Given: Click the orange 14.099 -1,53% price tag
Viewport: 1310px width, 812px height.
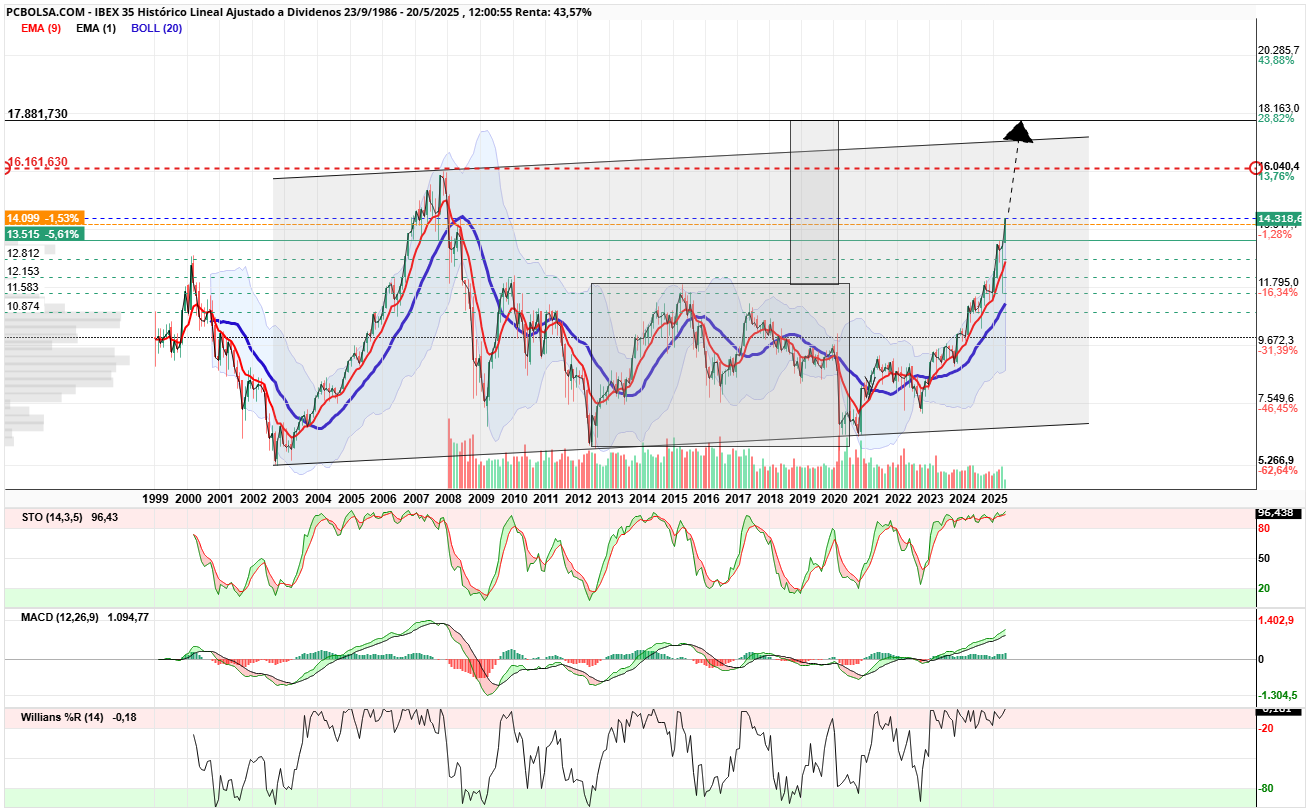Looking at the screenshot, I should [x=44, y=218].
